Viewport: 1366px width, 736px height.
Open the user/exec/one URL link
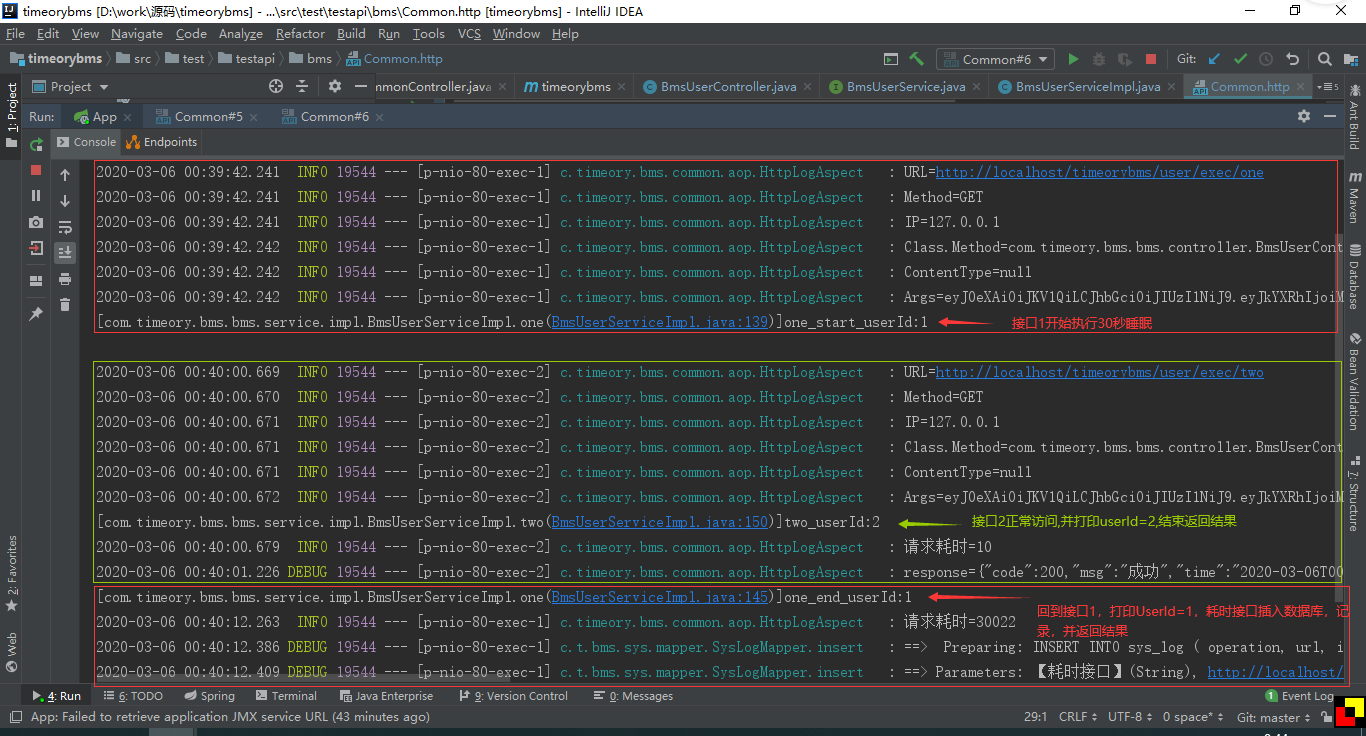(1099, 172)
